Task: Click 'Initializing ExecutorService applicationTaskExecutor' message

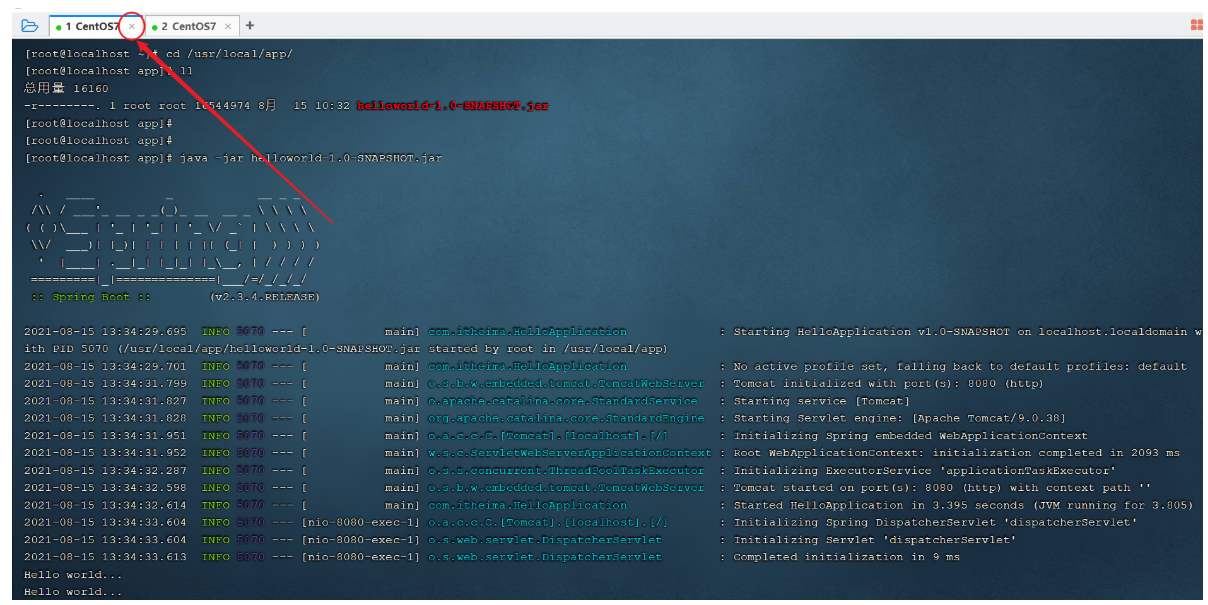Action: click(925, 470)
